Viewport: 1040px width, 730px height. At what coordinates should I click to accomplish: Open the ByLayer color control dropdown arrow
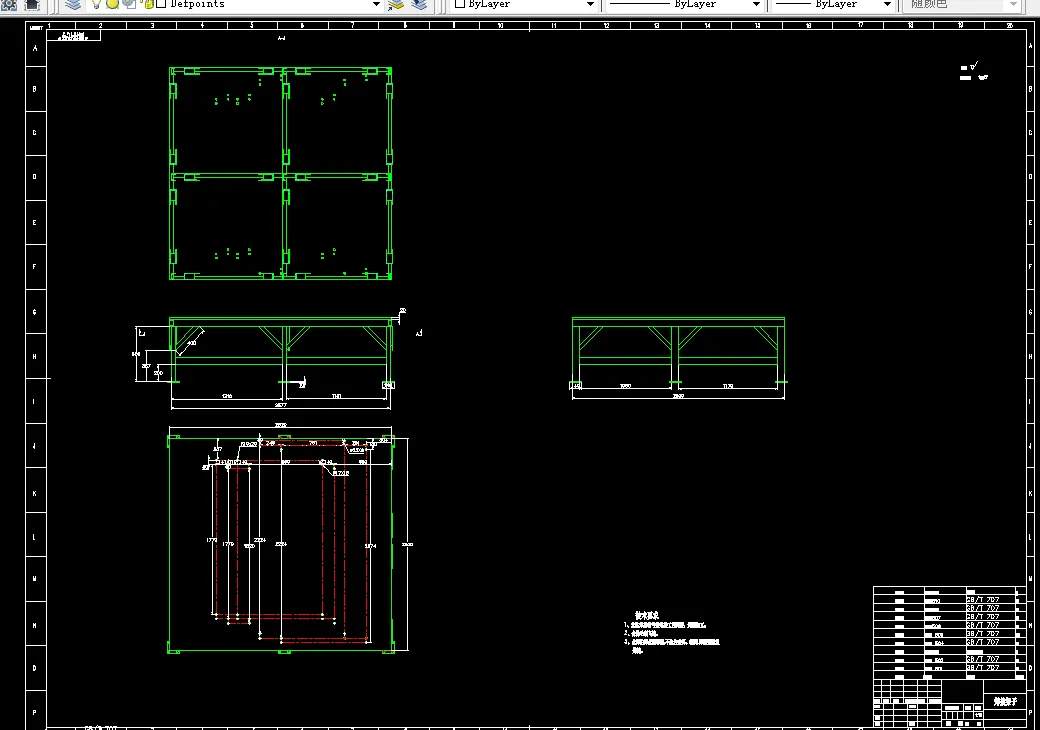click(590, 4)
